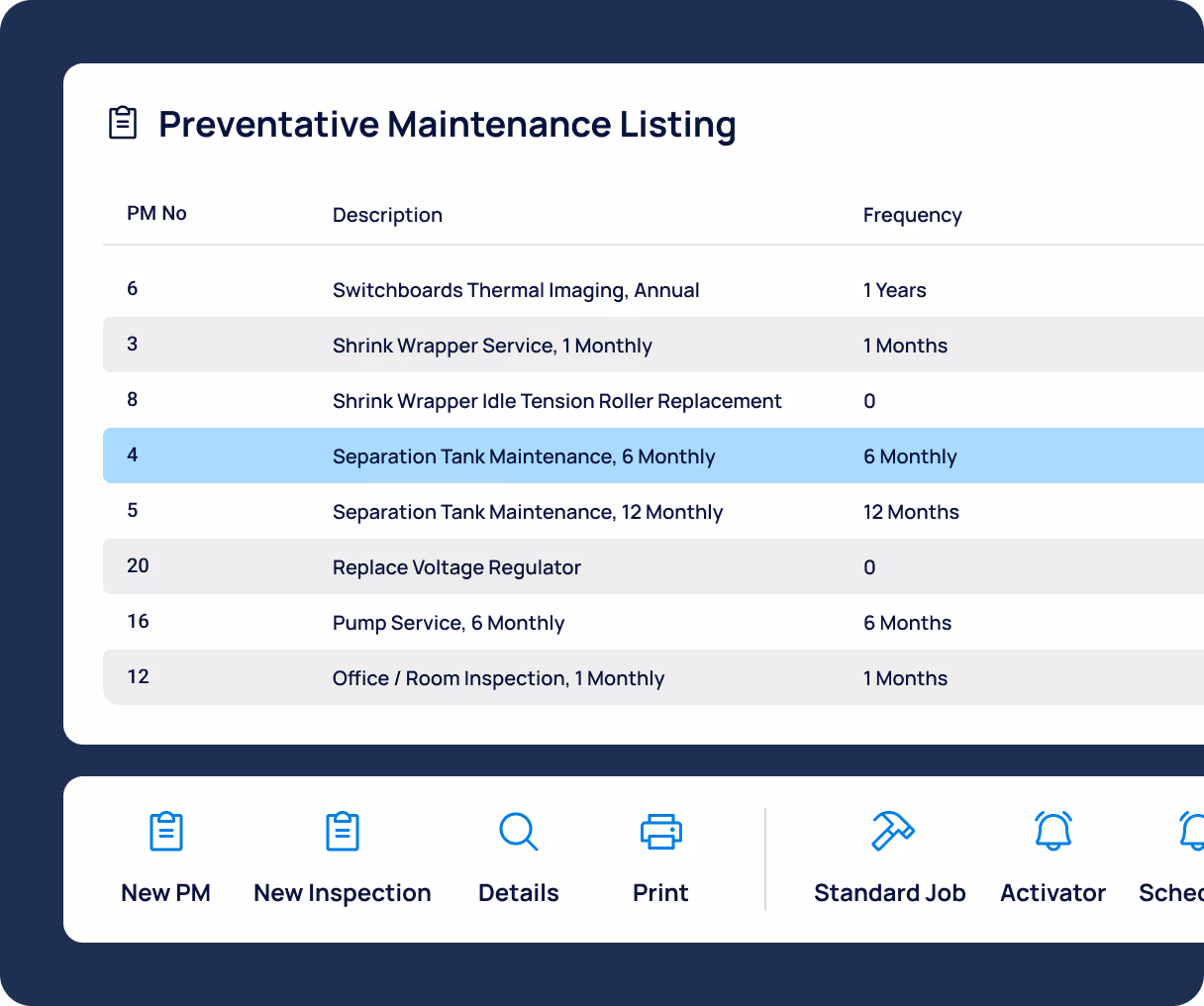Click the 6 Months frequency for Pump Service
1204x1006 pixels.
907,623
